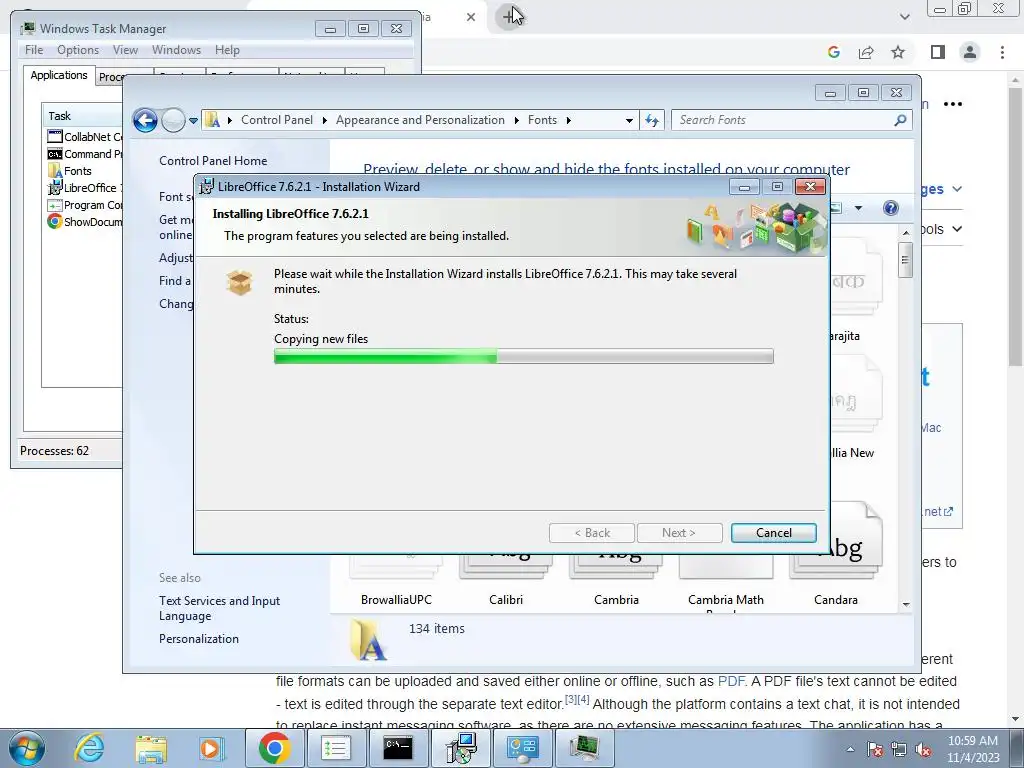The height and width of the screenshot is (768, 1024).
Task: Switch to Chrome in taskbar
Action: [274, 748]
